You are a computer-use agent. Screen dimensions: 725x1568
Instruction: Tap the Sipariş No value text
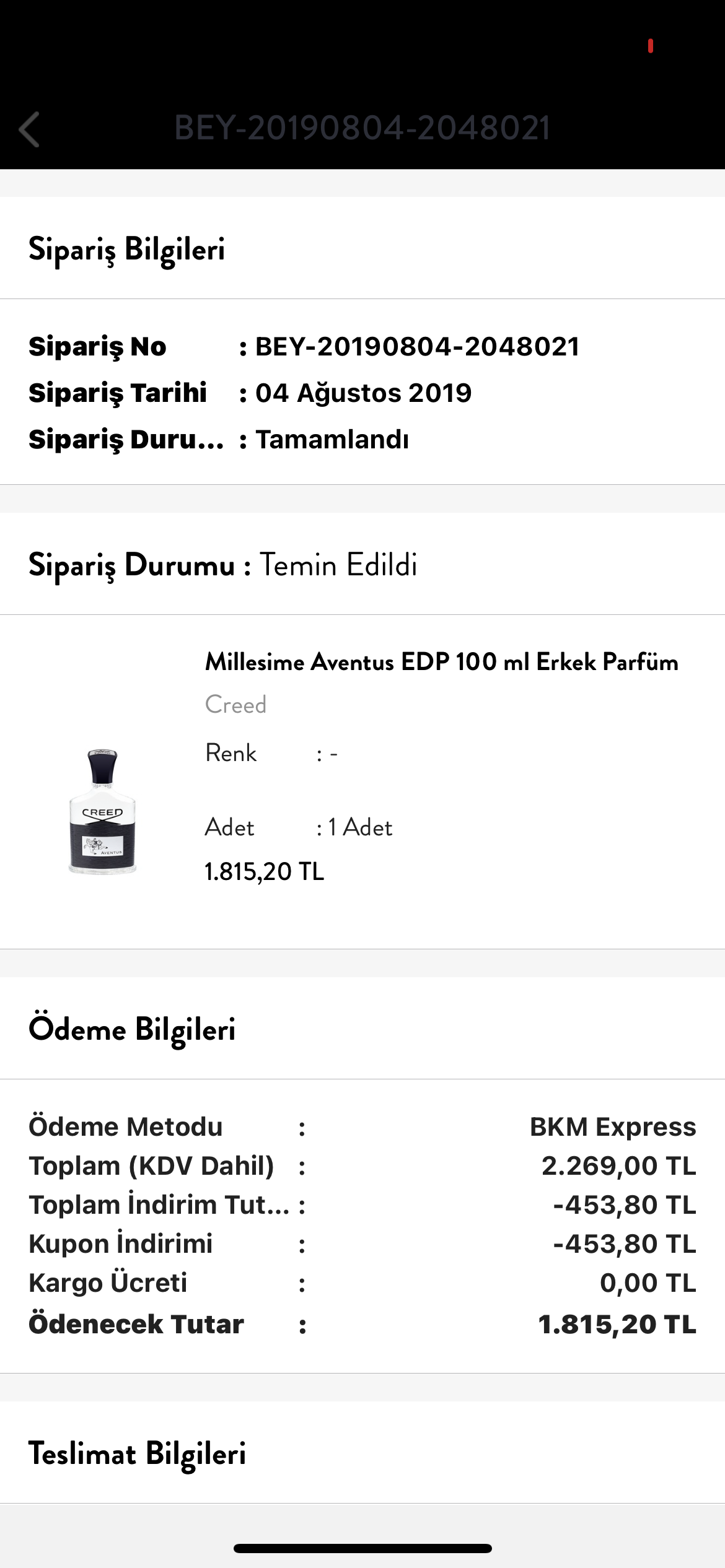coord(418,347)
